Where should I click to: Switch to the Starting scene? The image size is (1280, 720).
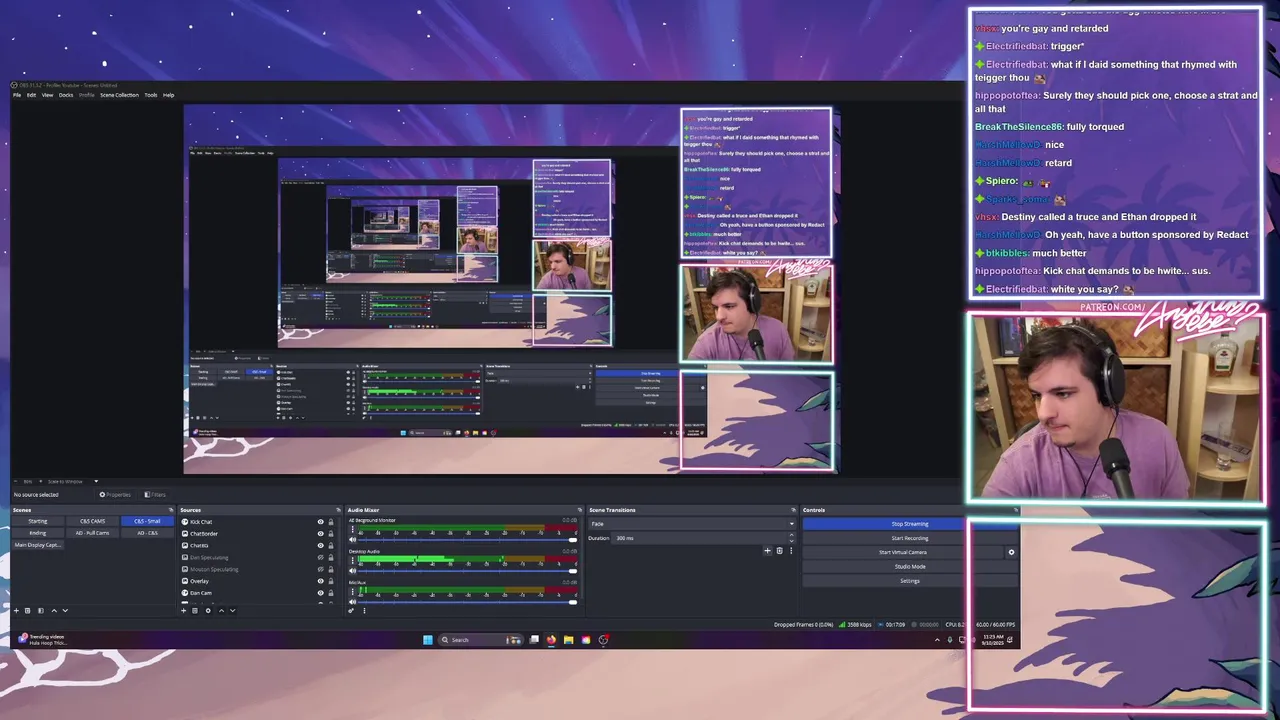coord(38,521)
